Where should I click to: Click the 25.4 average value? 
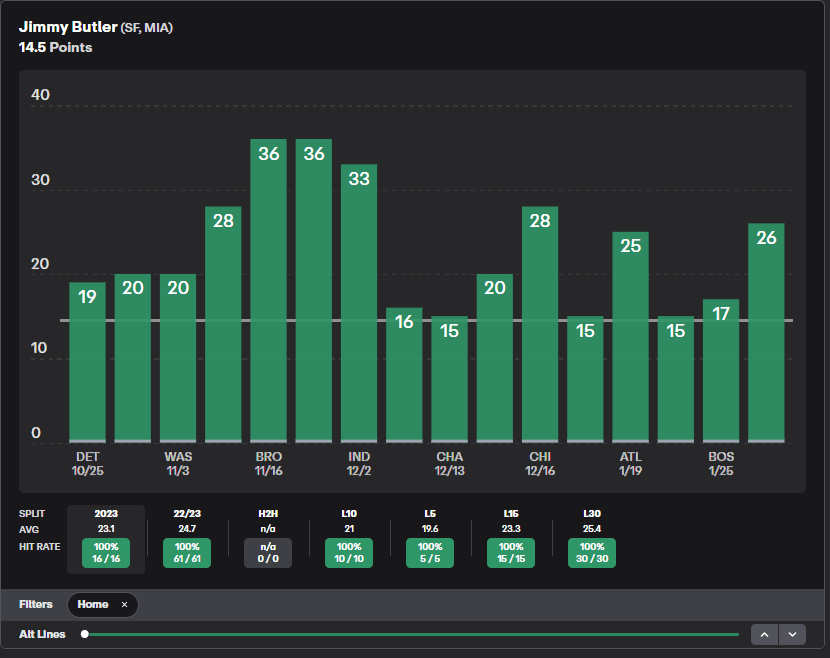[592, 529]
